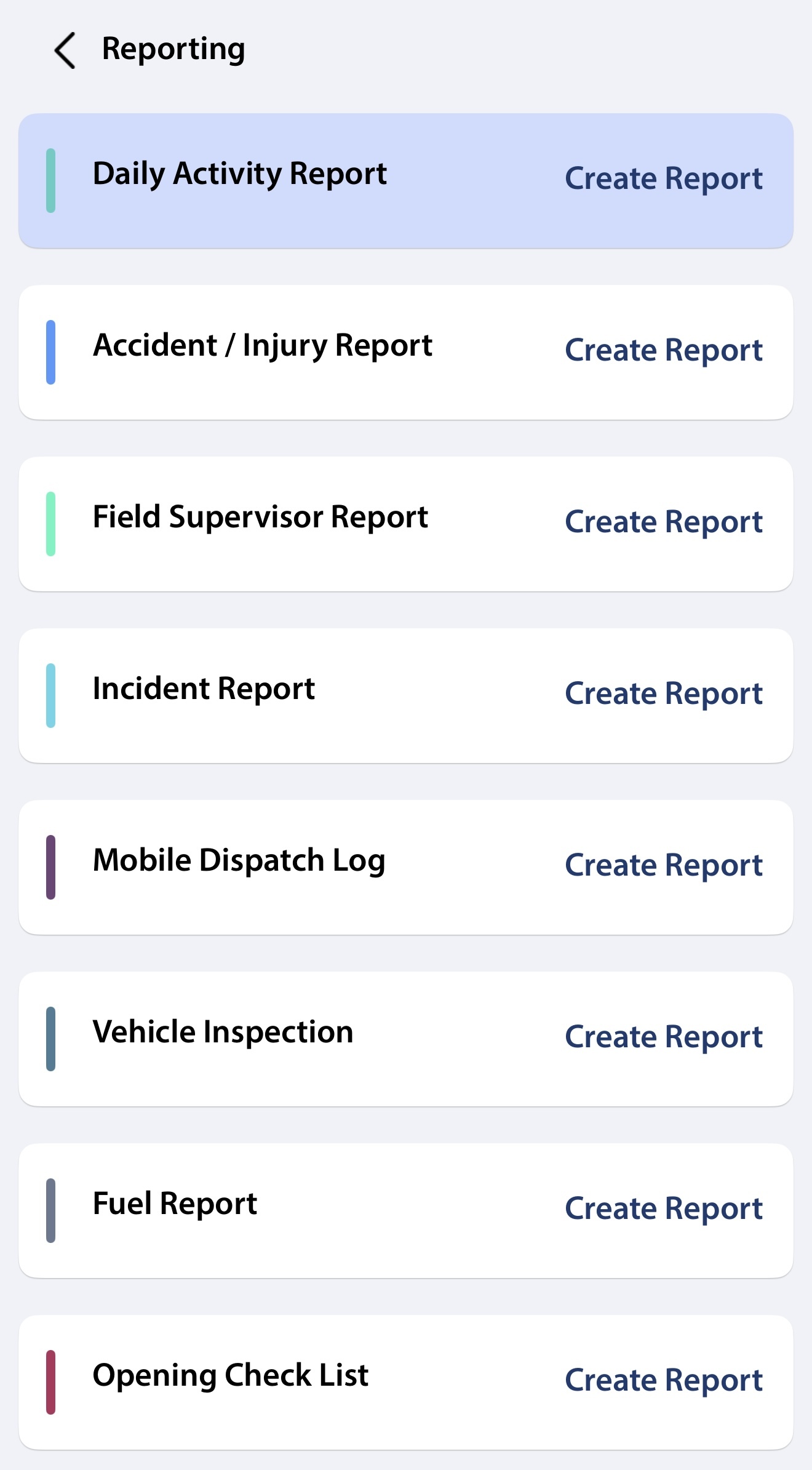Choose the Vehicle Inspection title
Screen dimensions: 812x1470
coord(223,1033)
